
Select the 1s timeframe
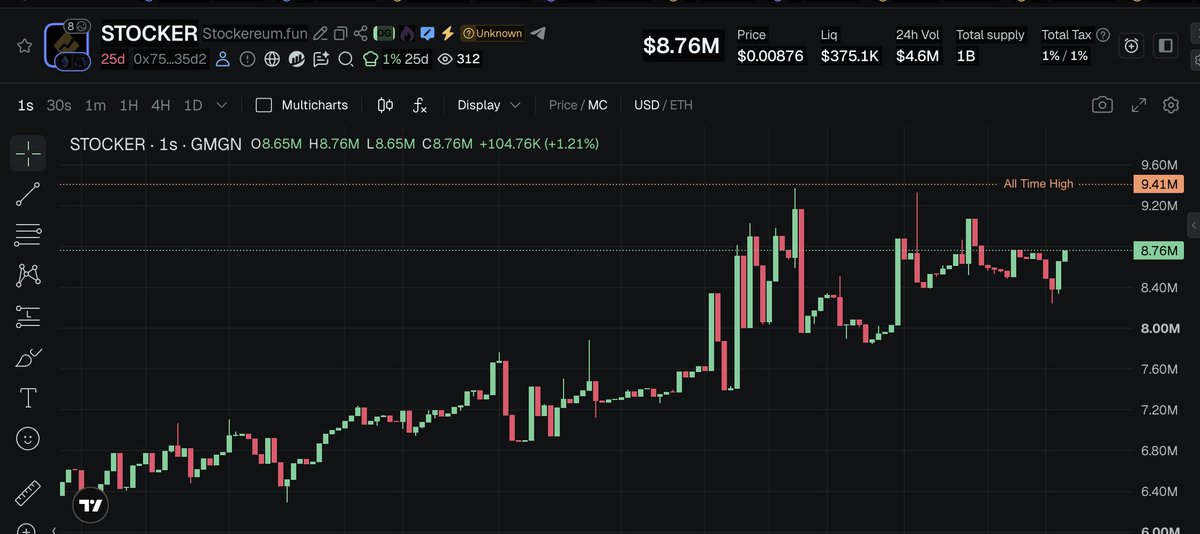pos(25,105)
